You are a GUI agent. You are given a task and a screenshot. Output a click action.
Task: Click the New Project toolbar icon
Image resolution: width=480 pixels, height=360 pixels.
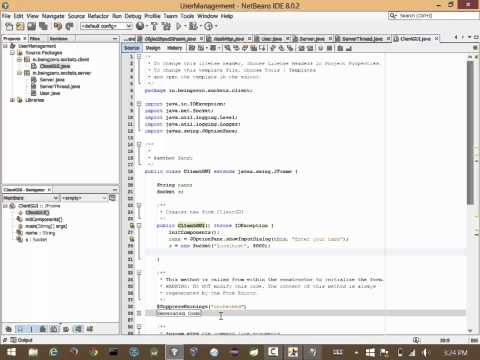20,26
